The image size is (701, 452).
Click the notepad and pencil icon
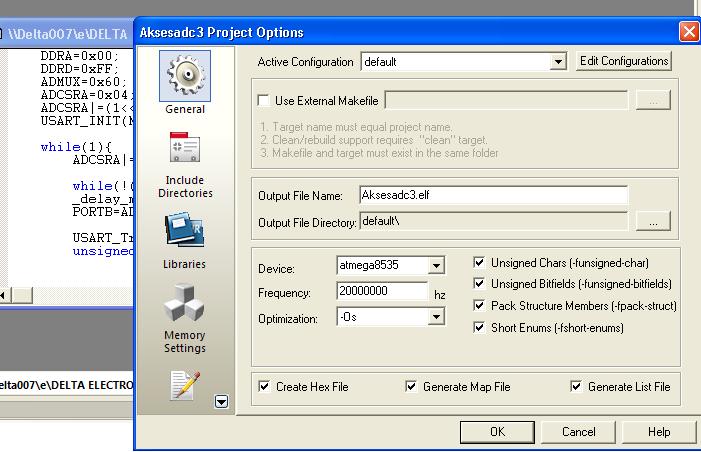(184, 385)
